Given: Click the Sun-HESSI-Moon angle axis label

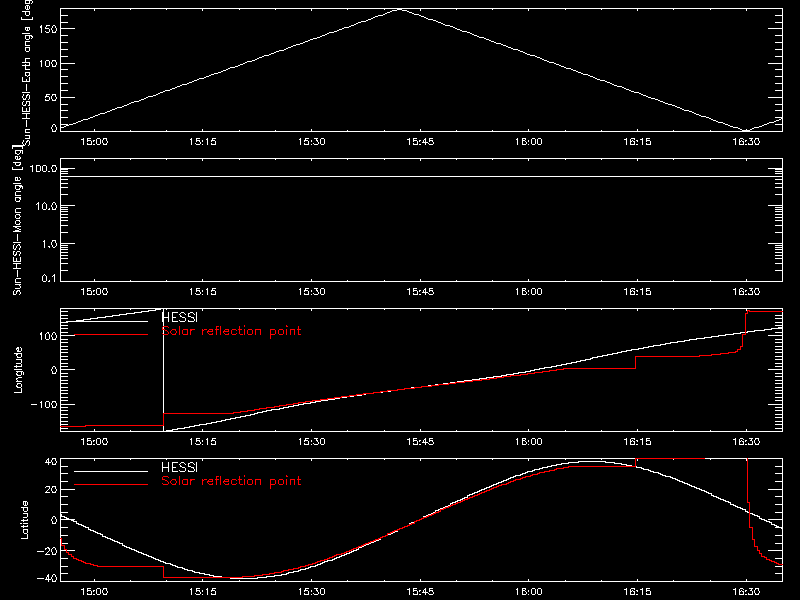Looking at the screenshot, I should point(17,220).
